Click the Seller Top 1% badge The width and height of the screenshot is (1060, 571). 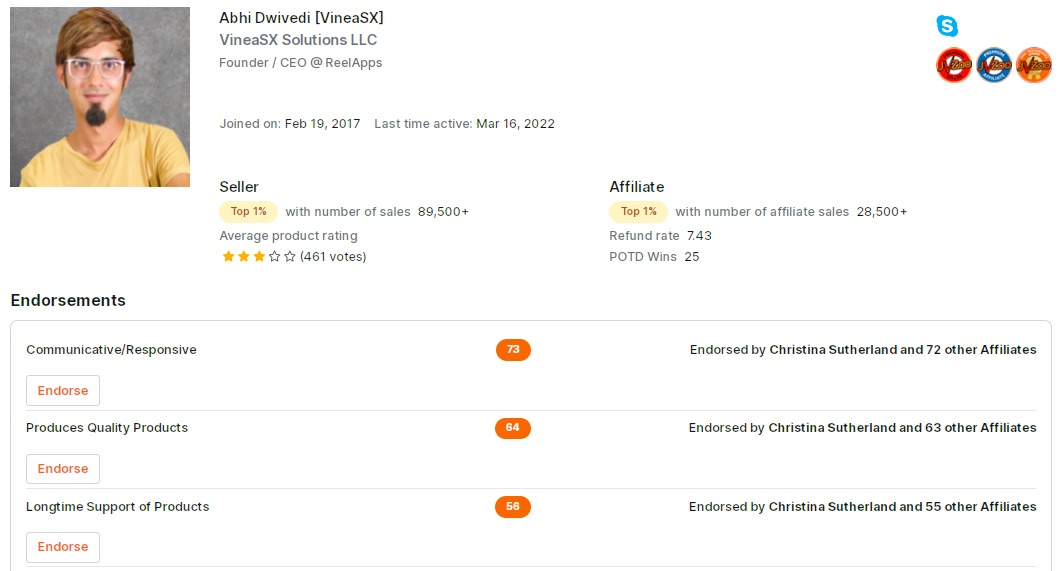(x=248, y=212)
